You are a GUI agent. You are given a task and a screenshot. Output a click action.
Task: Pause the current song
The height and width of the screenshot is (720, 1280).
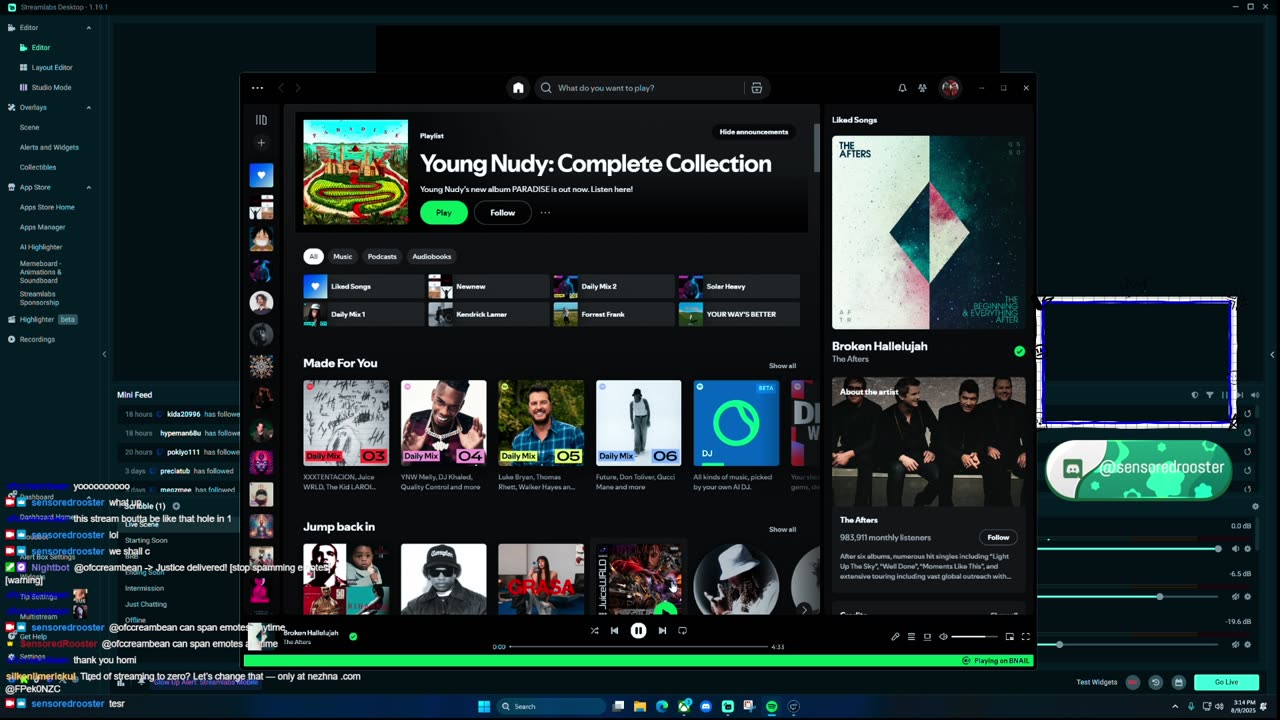pos(638,631)
